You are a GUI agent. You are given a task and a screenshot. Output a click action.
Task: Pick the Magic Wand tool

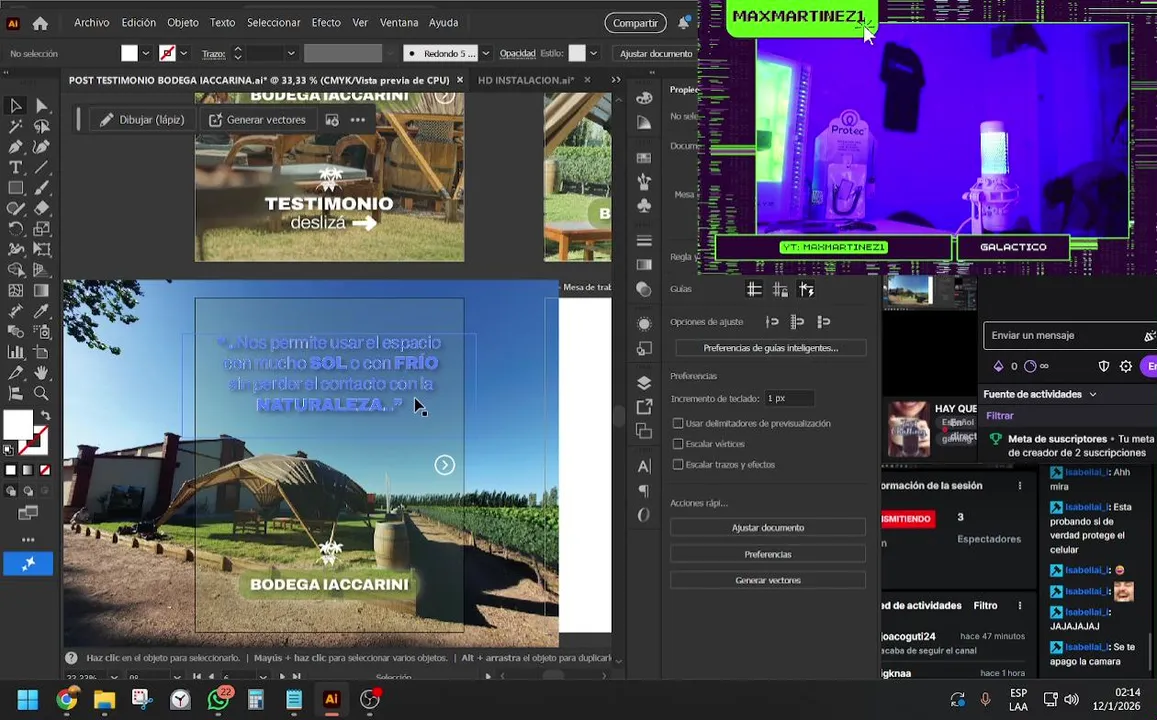point(15,126)
